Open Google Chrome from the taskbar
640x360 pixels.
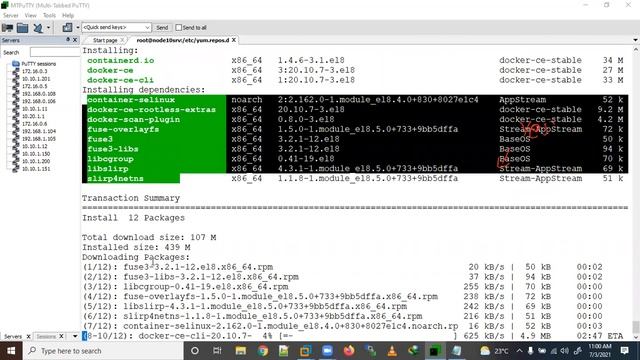click(x=262, y=351)
